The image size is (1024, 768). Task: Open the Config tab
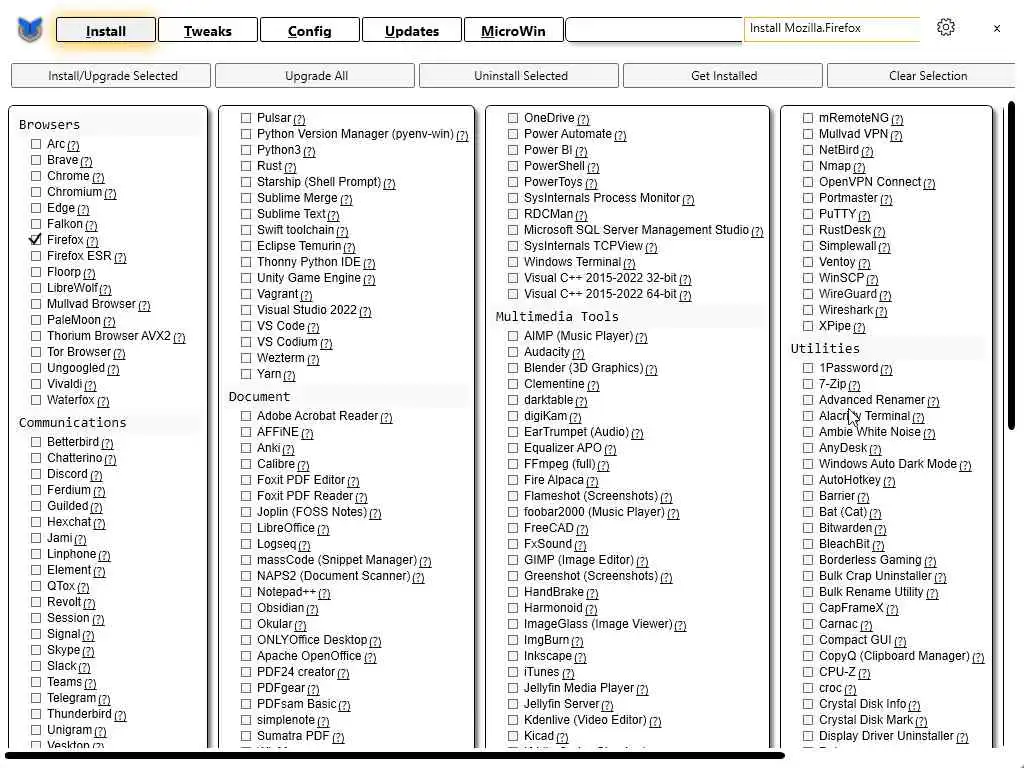pyautogui.click(x=310, y=31)
